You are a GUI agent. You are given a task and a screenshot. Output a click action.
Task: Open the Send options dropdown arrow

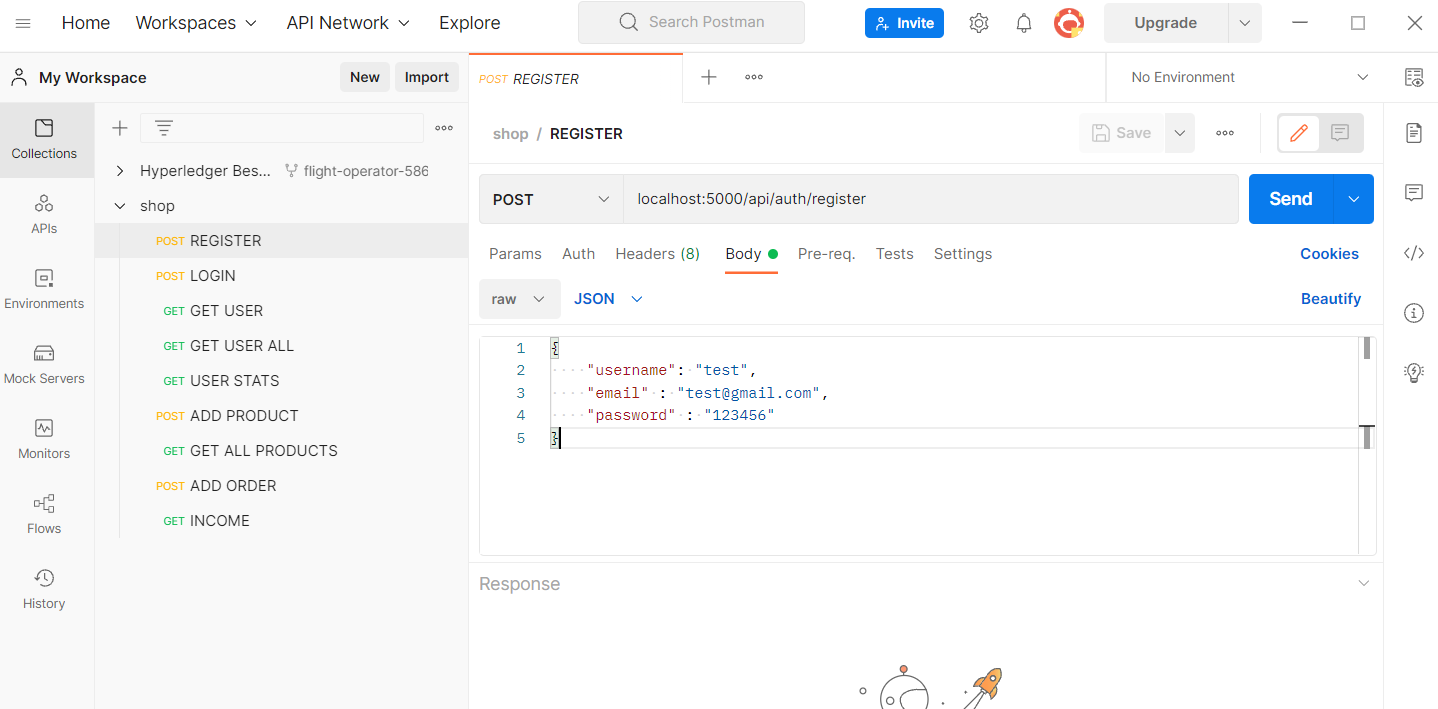pyautogui.click(x=1354, y=199)
